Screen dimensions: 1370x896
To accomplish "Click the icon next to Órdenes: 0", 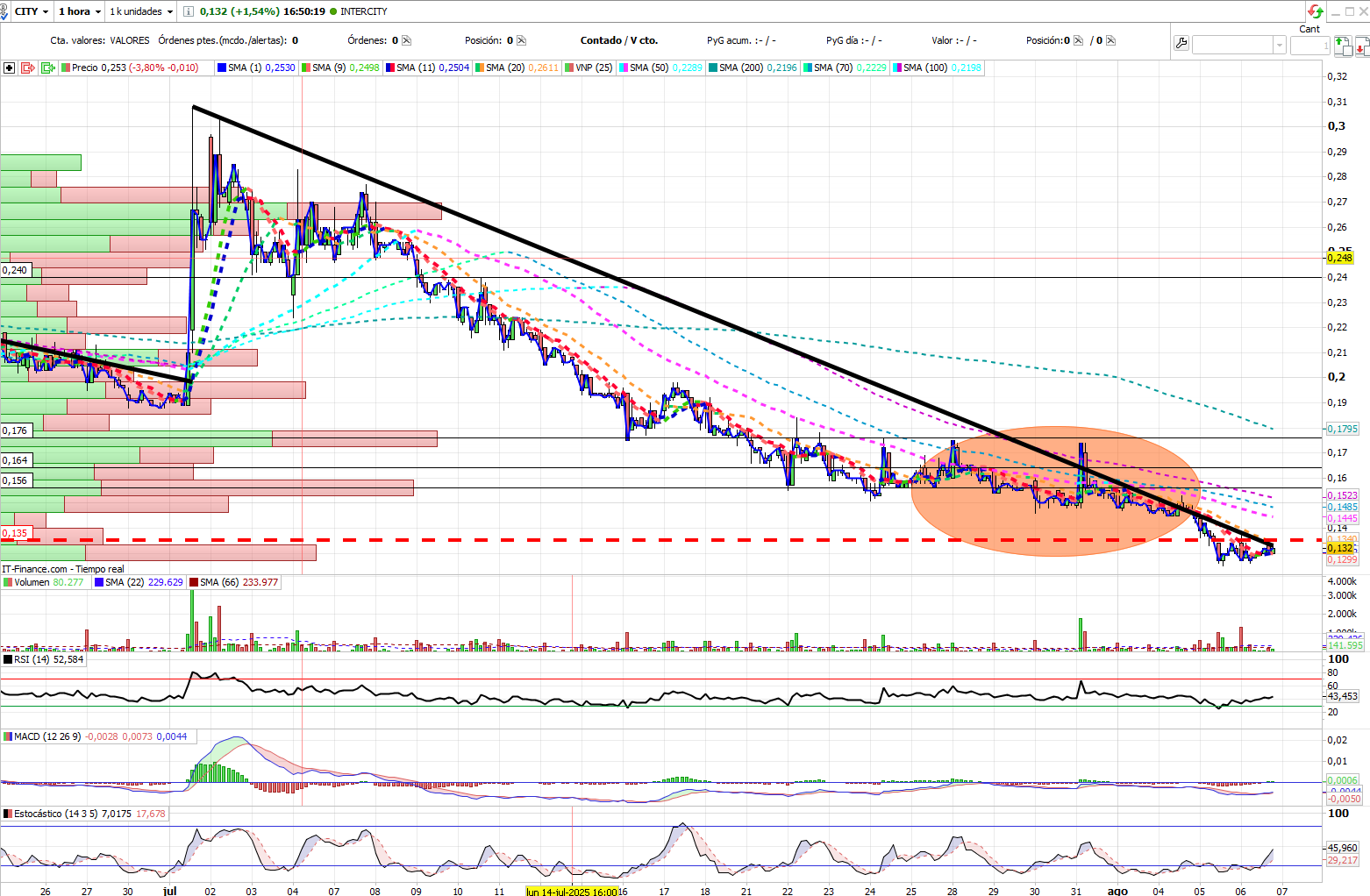I will point(406,40).
